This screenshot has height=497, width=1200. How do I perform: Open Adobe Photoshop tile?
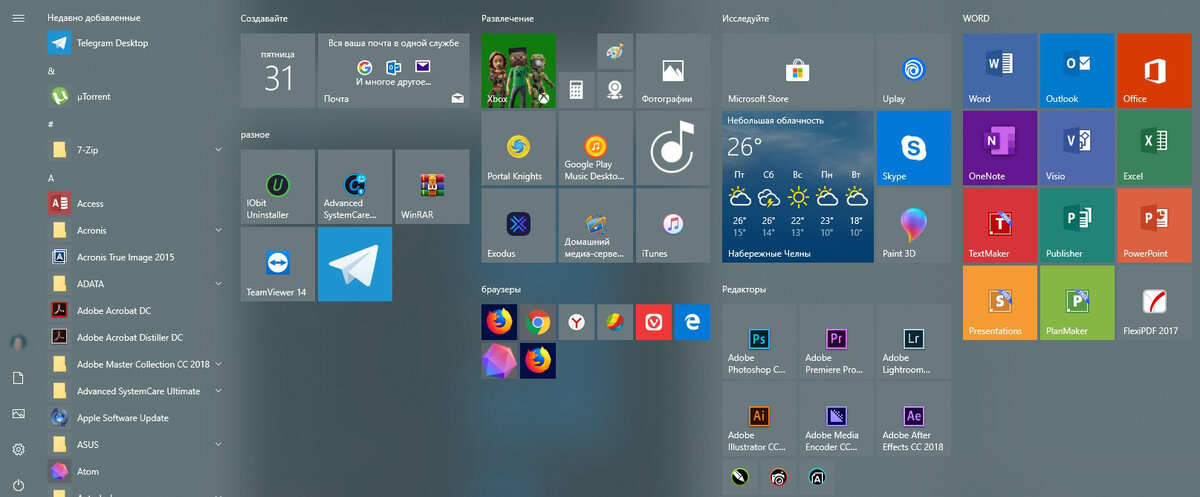point(759,341)
